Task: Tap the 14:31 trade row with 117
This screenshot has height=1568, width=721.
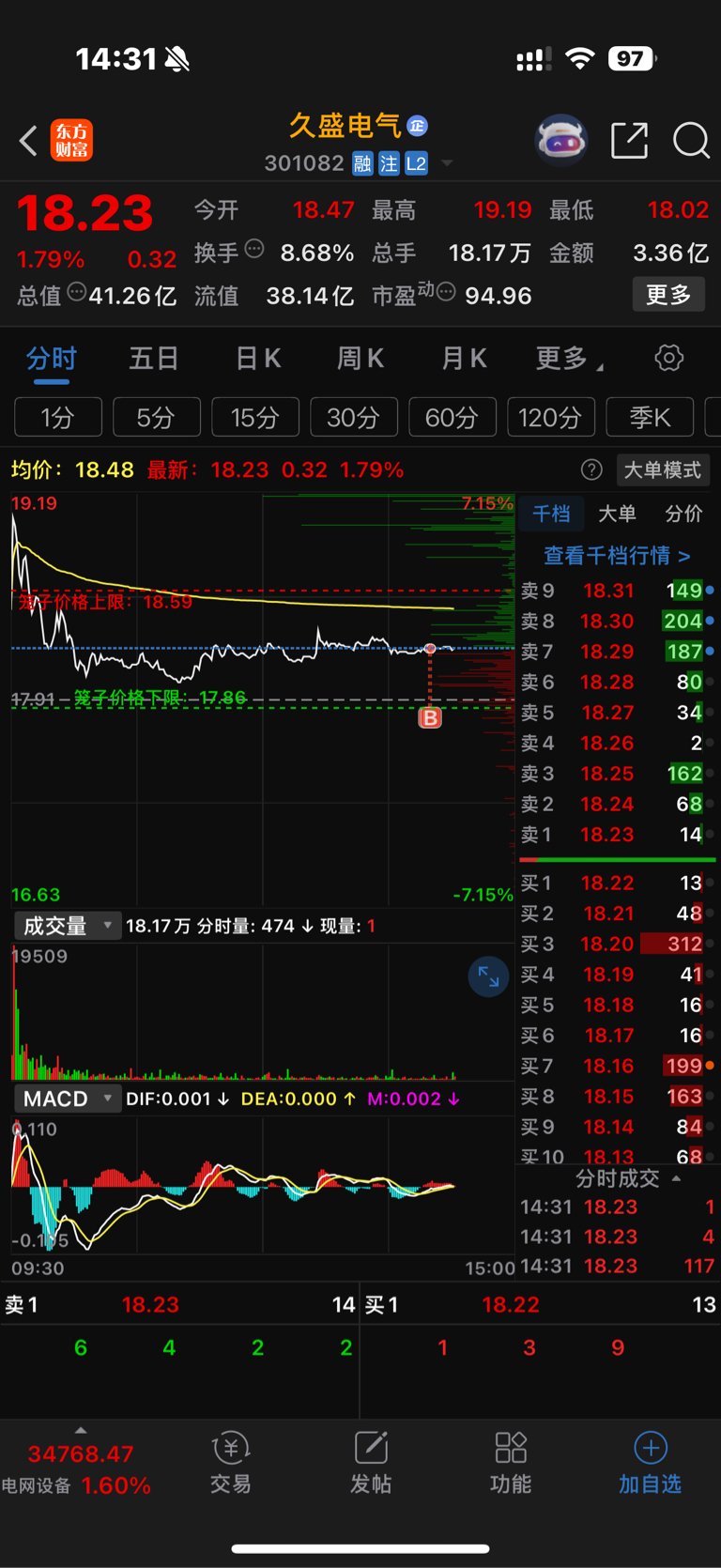Action: pos(617,1266)
